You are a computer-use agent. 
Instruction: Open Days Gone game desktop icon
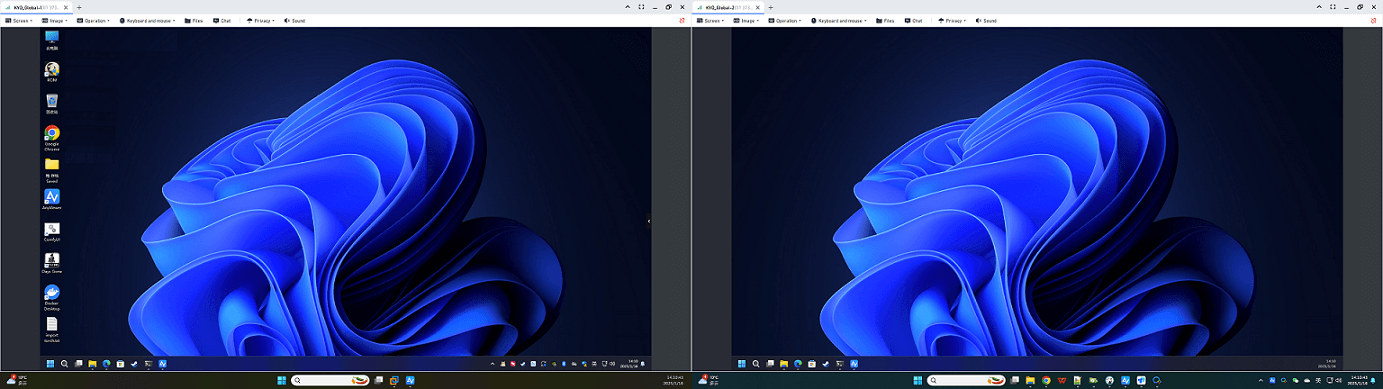tap(52, 264)
